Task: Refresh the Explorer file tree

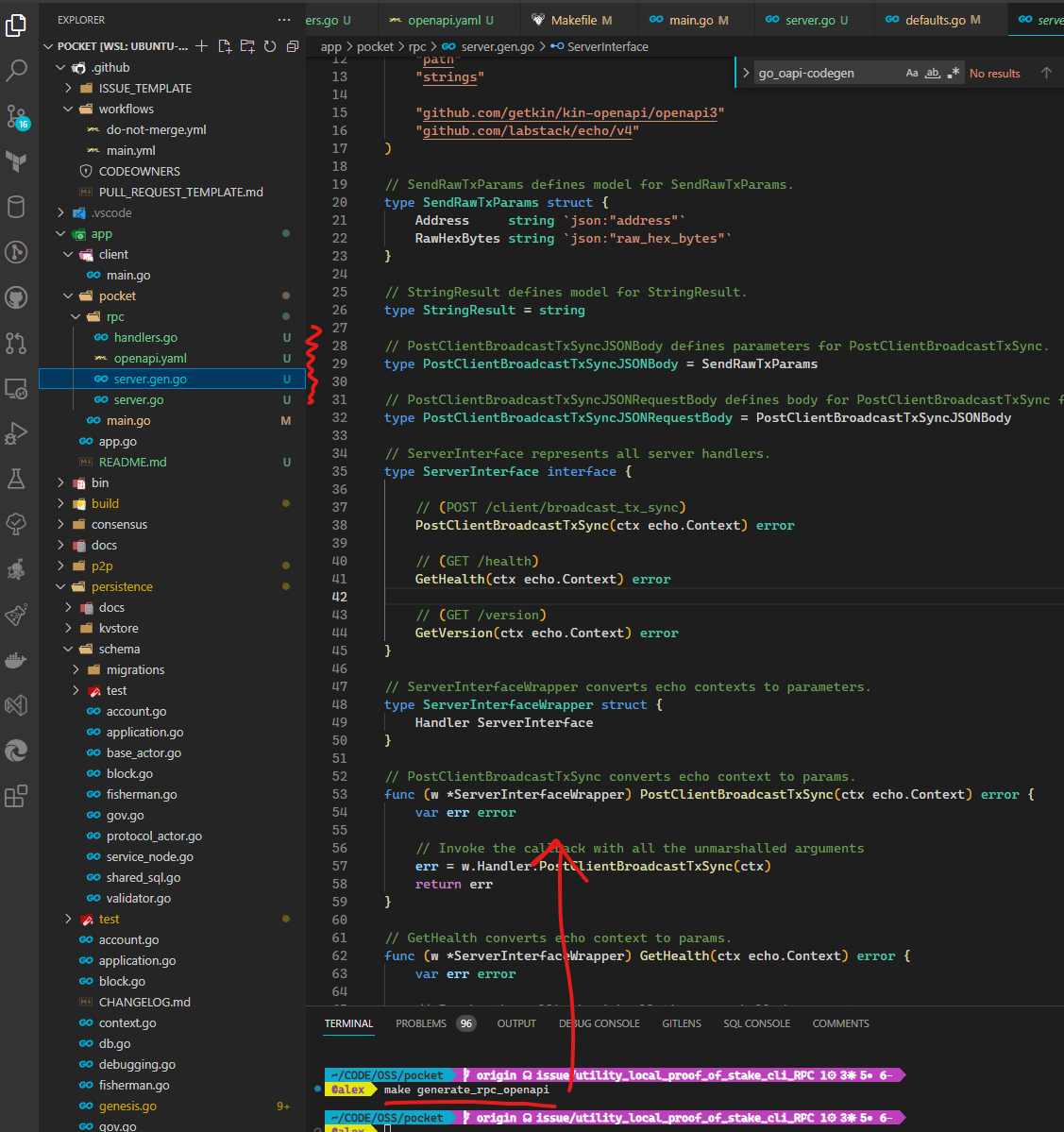Action: 270,46
